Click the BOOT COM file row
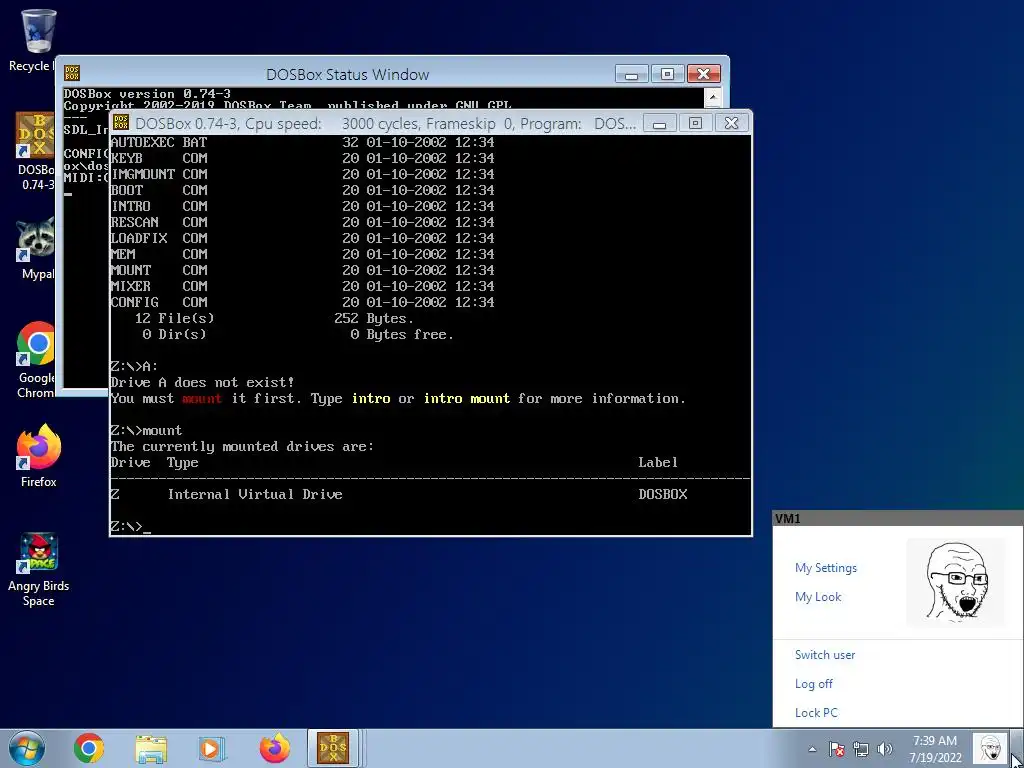1024x768 pixels. click(302, 190)
